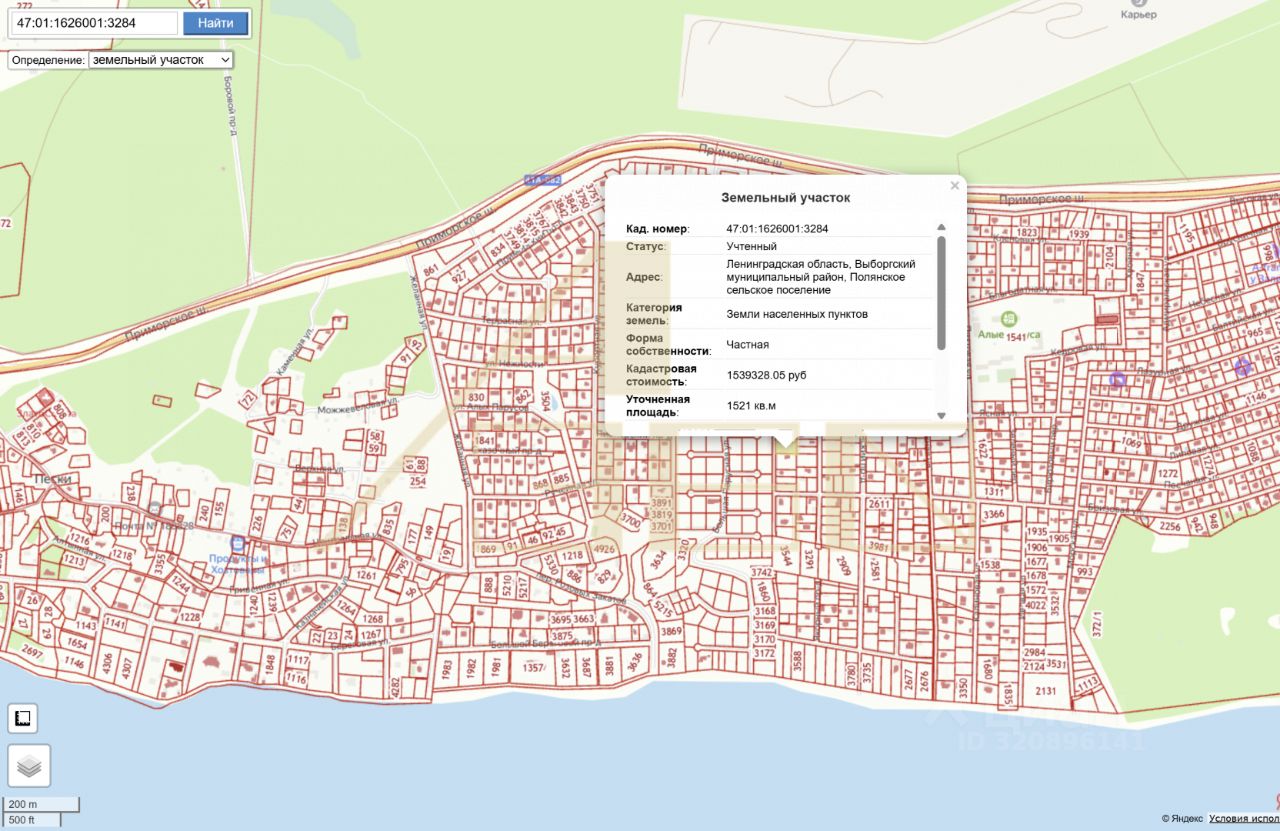Click the Яндекс copyright label

tap(1183, 819)
